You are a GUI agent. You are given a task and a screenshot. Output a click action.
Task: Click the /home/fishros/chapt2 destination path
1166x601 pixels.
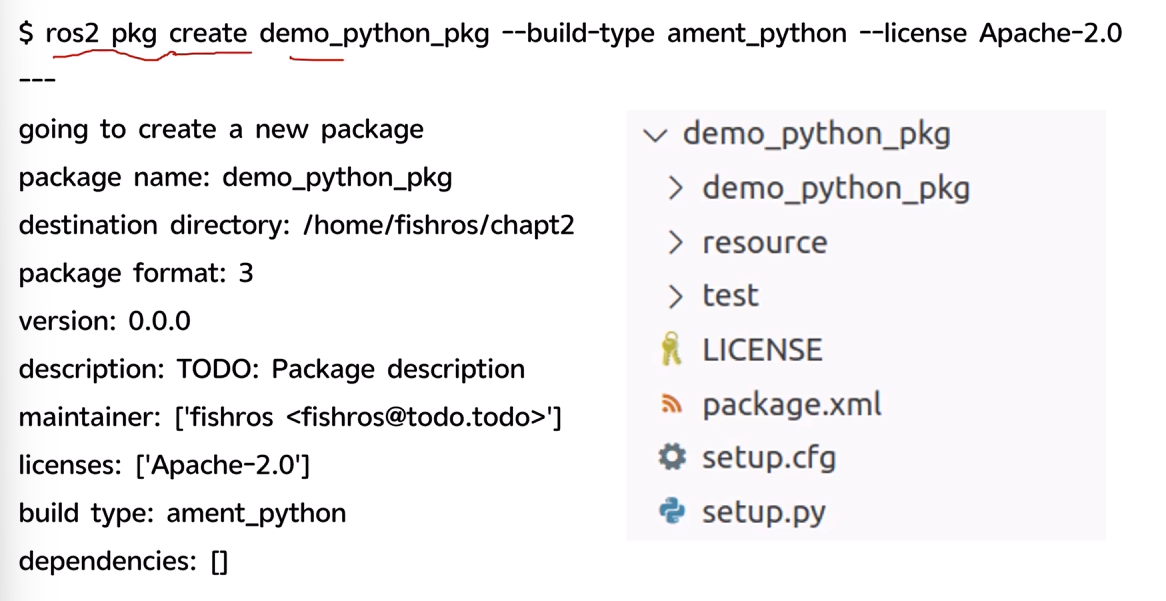point(439,225)
